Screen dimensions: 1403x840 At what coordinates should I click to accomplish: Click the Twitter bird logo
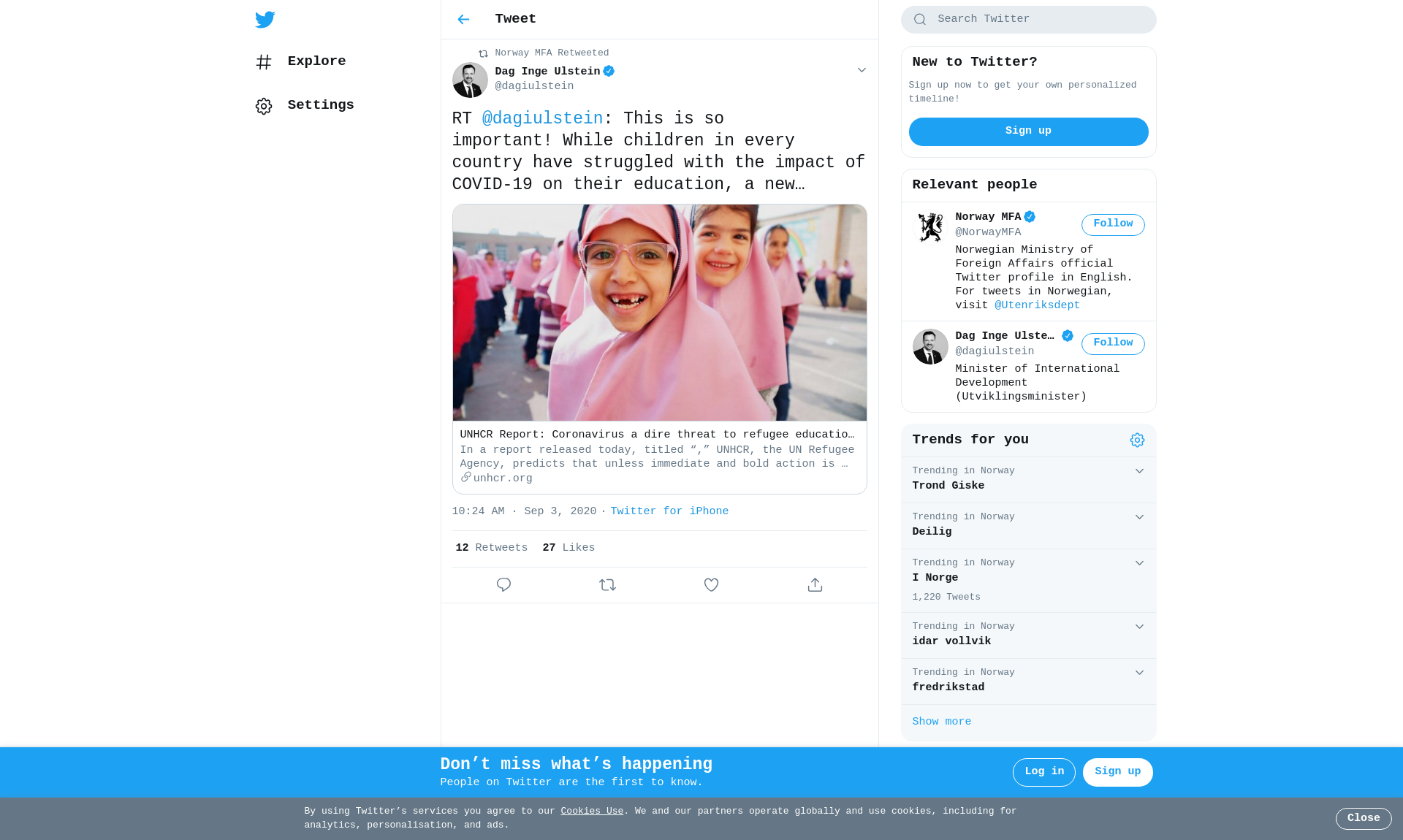265,20
